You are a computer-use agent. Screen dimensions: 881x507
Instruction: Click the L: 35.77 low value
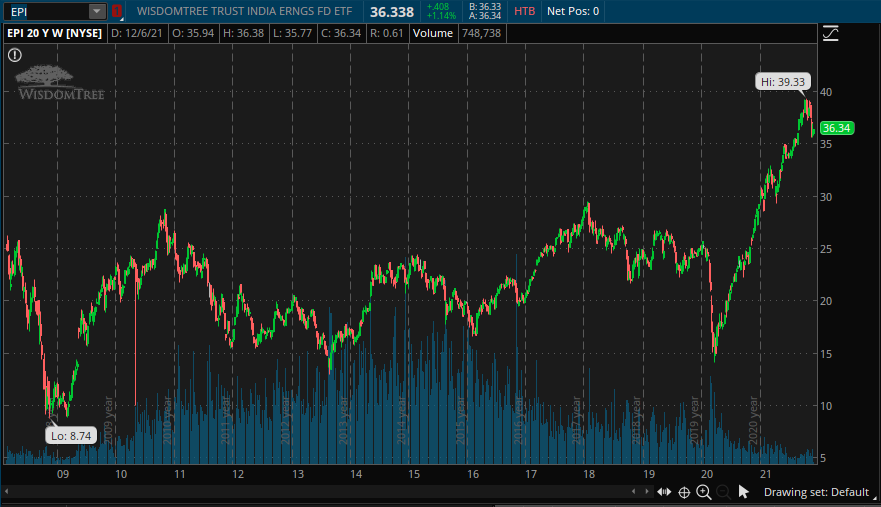(x=292, y=33)
